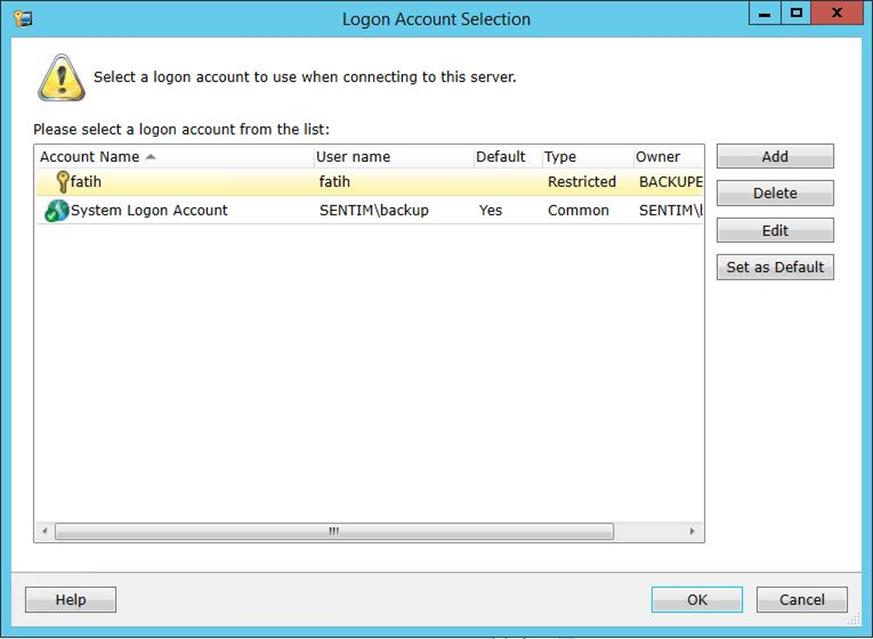Minimize the Logon Account Selection window
This screenshot has height=639, width=873.
pos(765,13)
